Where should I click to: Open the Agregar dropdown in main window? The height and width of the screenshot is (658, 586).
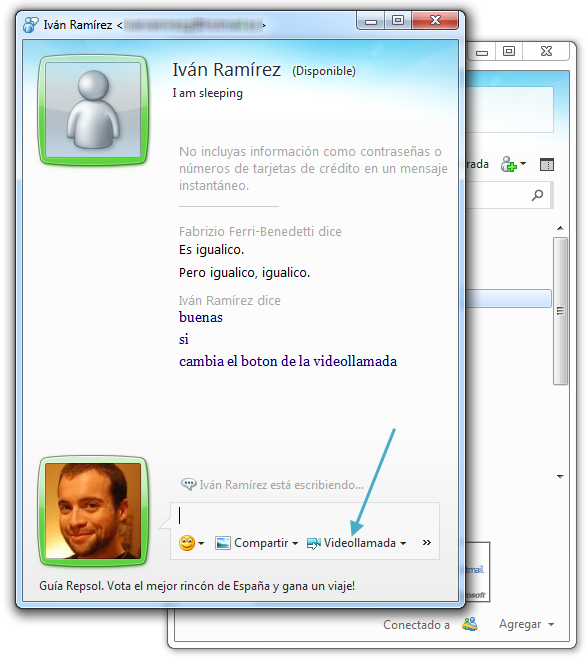coord(526,624)
